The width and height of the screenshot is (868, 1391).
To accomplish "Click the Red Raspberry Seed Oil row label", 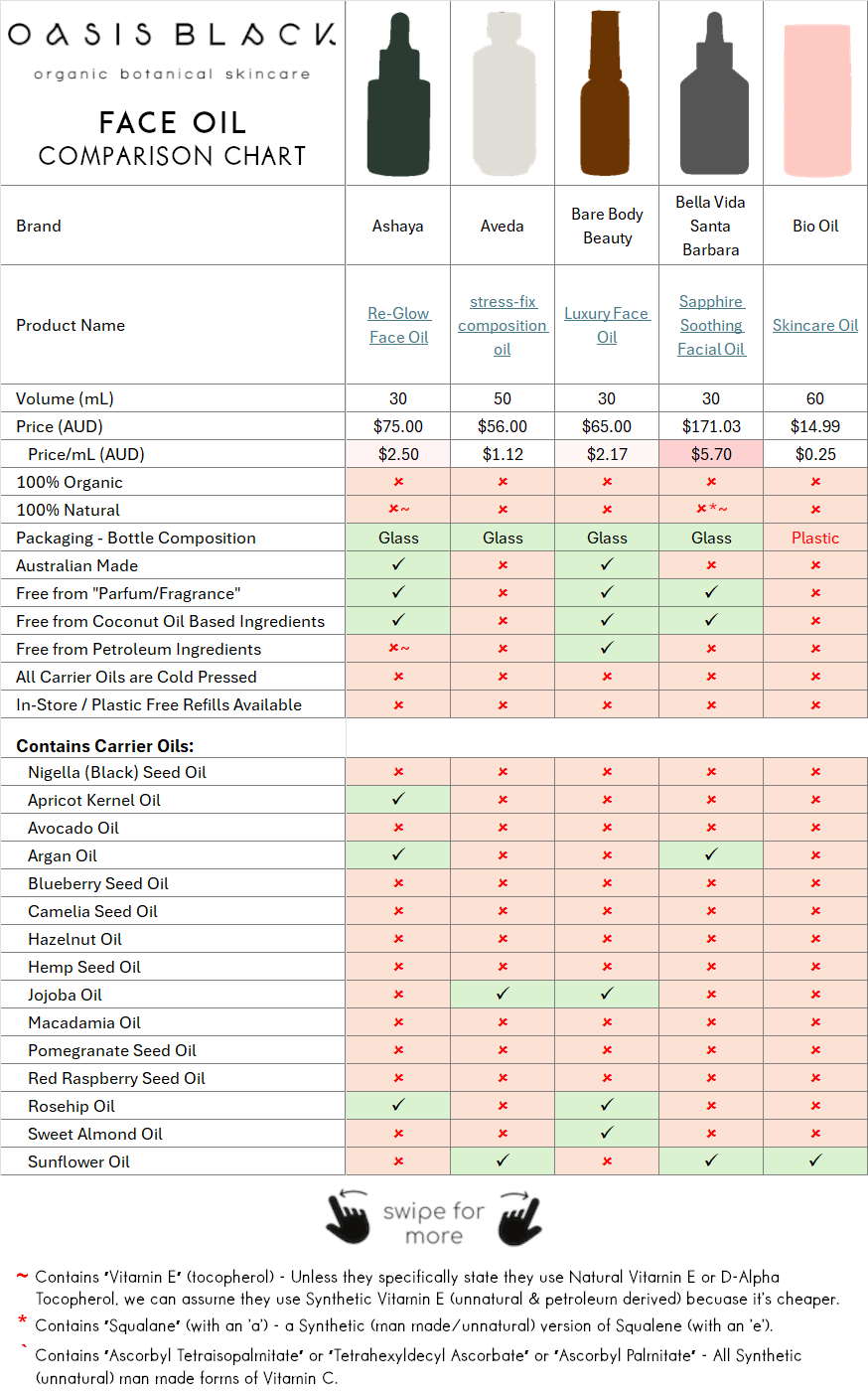I will 116,1078.
